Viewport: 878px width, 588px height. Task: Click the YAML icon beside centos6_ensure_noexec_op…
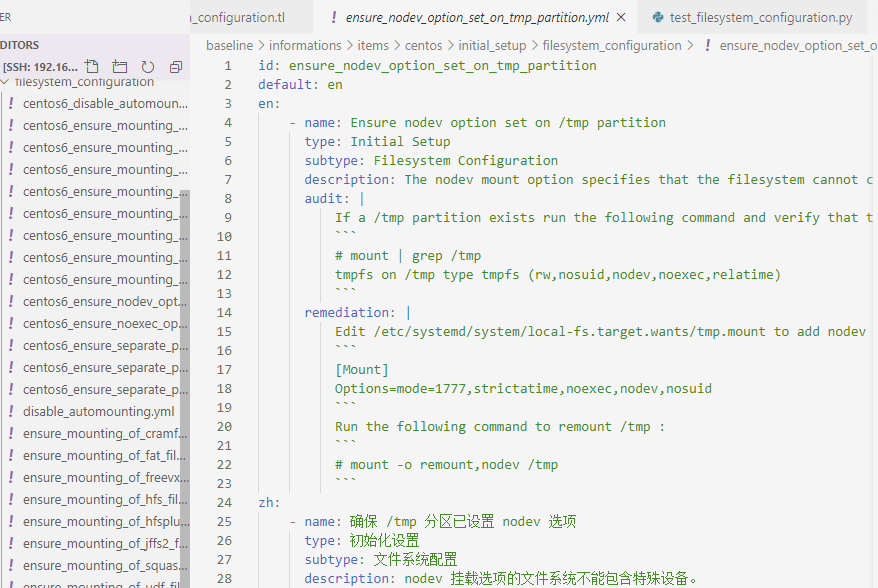(x=11, y=323)
